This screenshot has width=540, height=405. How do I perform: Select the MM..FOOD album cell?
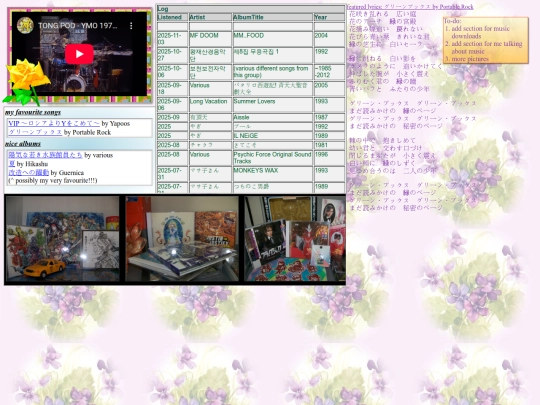coord(273,39)
